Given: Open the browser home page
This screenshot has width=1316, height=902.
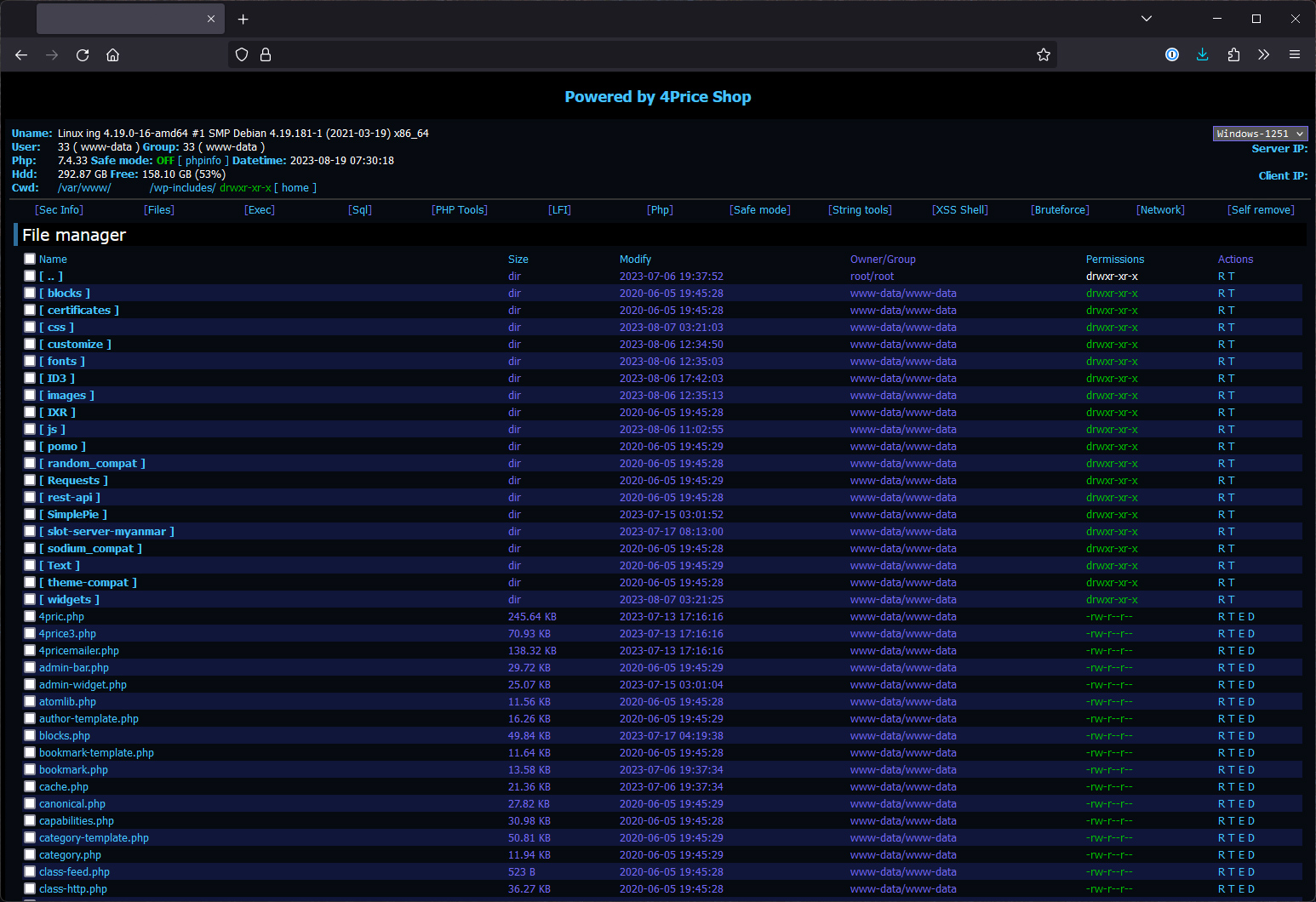Looking at the screenshot, I should tap(112, 54).
